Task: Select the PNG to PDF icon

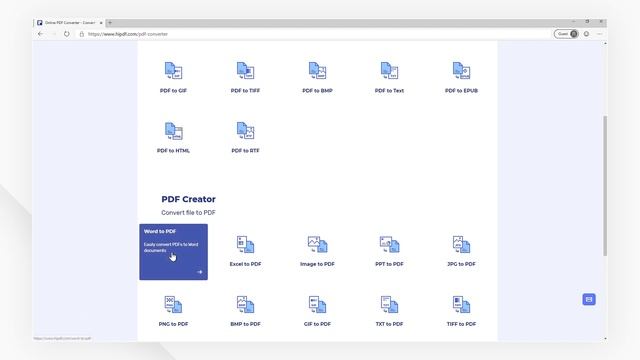Action: pos(173,304)
